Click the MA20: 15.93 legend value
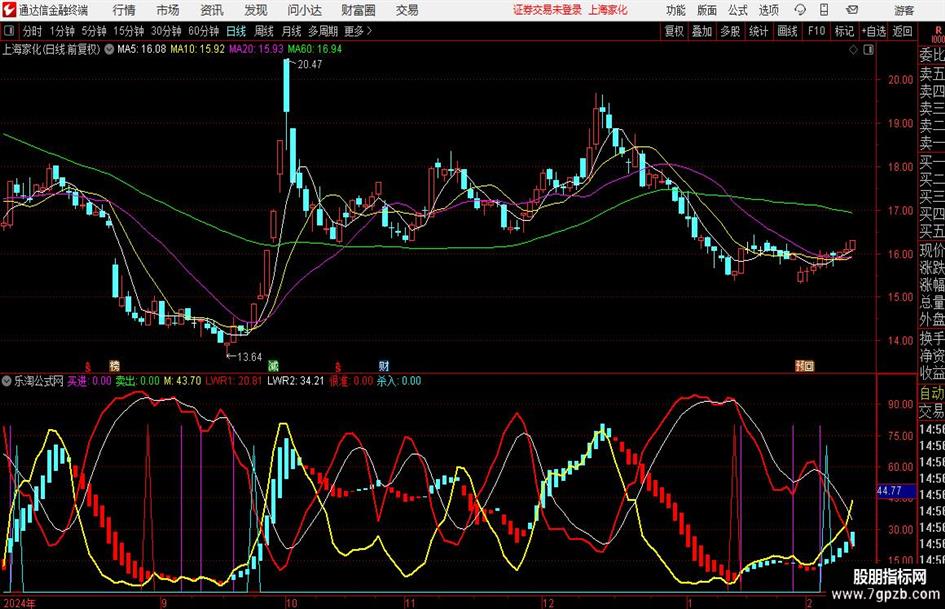945x609 pixels. [x=256, y=49]
